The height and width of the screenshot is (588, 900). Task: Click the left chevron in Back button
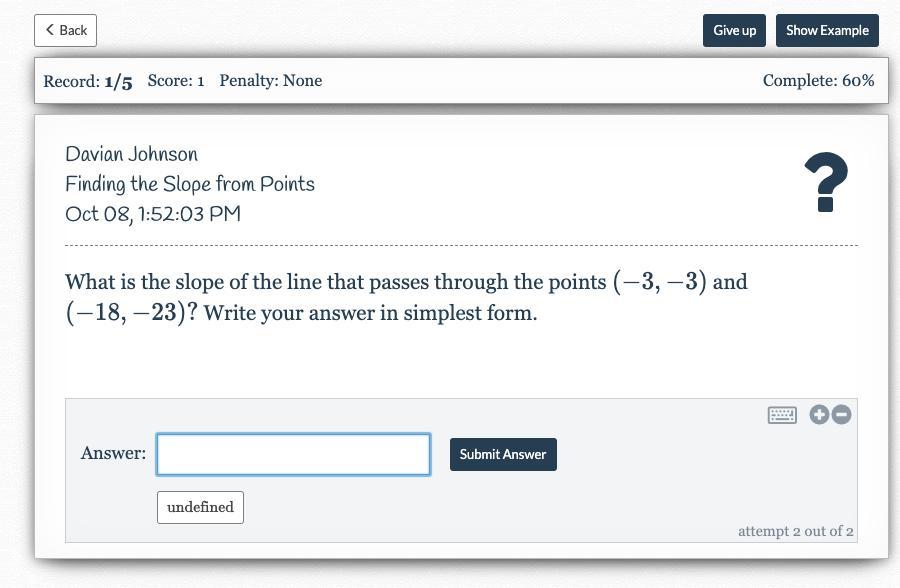(x=50, y=30)
